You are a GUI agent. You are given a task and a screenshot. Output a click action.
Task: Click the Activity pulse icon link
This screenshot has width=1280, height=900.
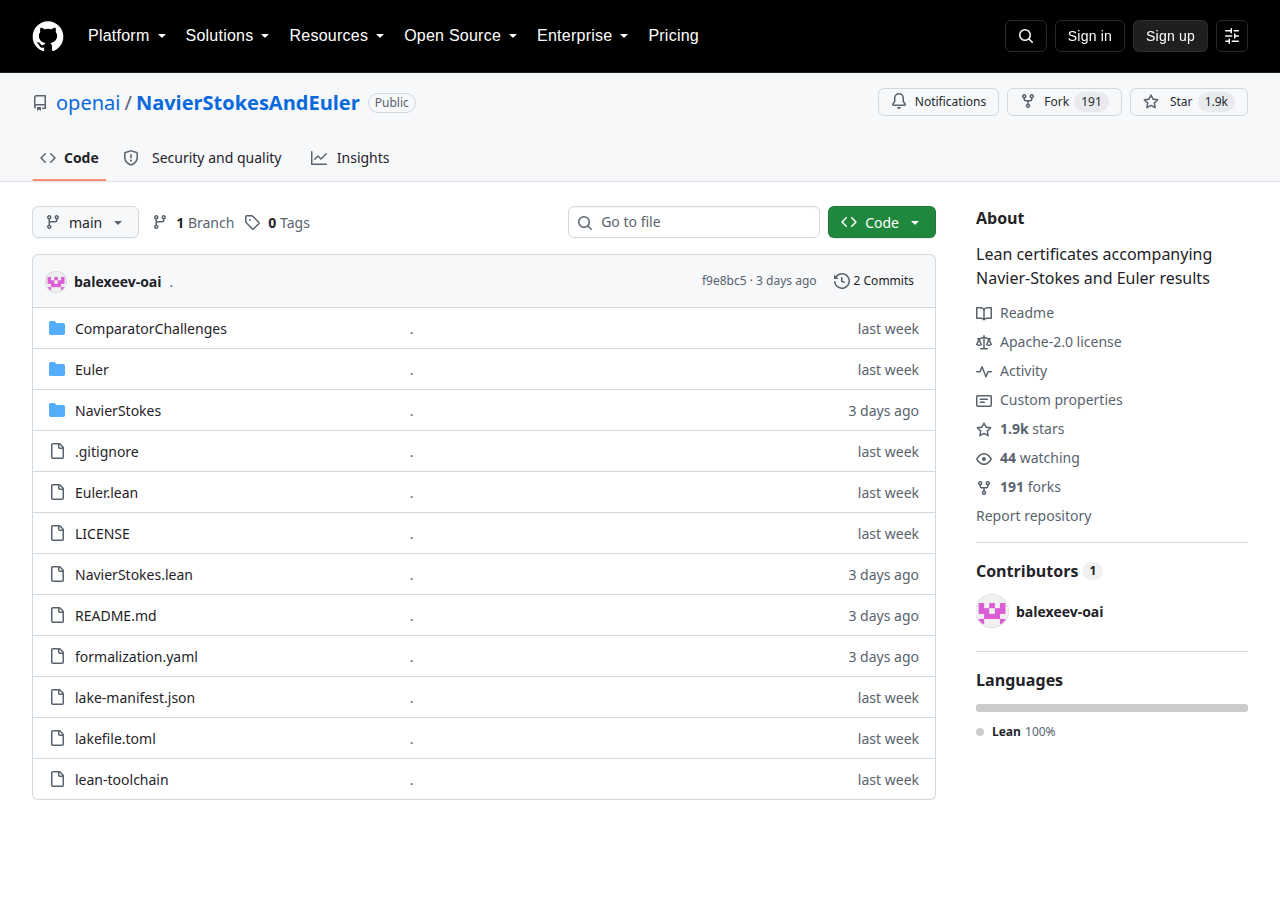point(984,371)
